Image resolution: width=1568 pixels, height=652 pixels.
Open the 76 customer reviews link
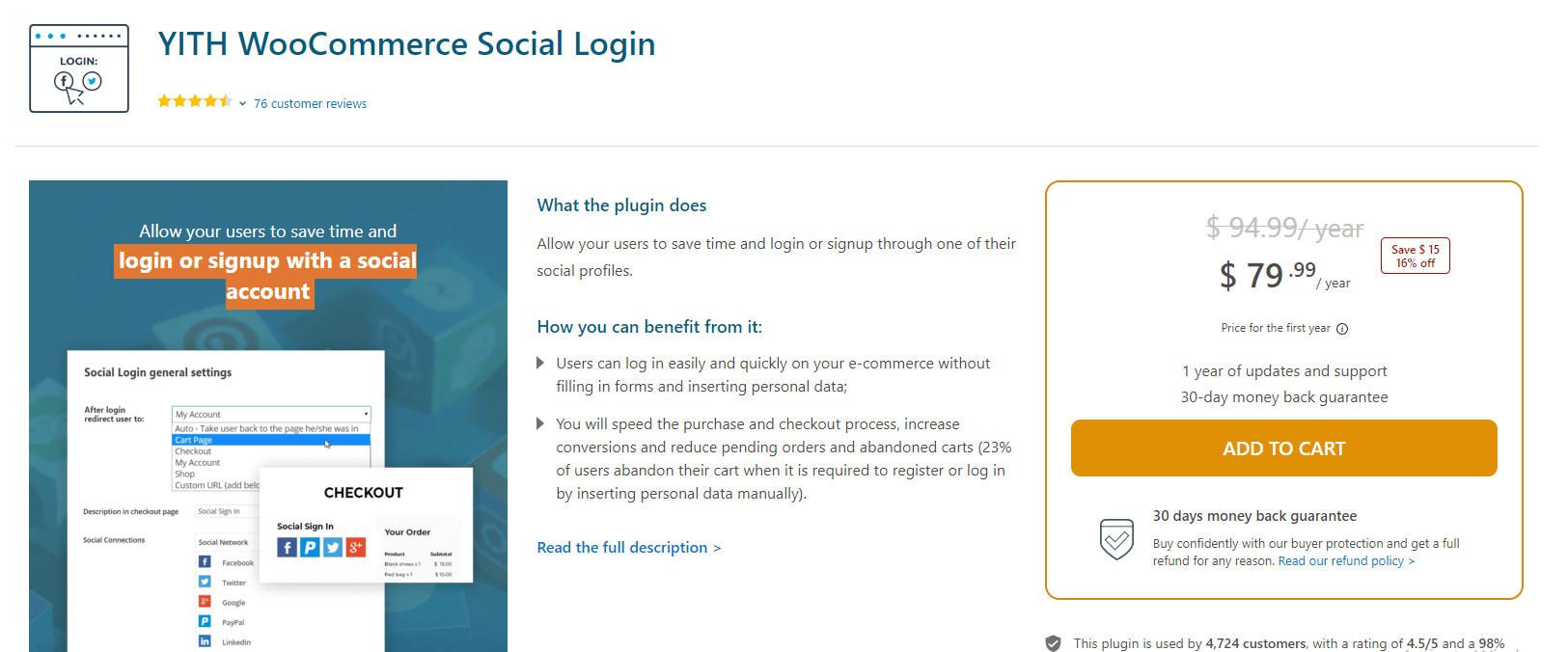(x=310, y=104)
